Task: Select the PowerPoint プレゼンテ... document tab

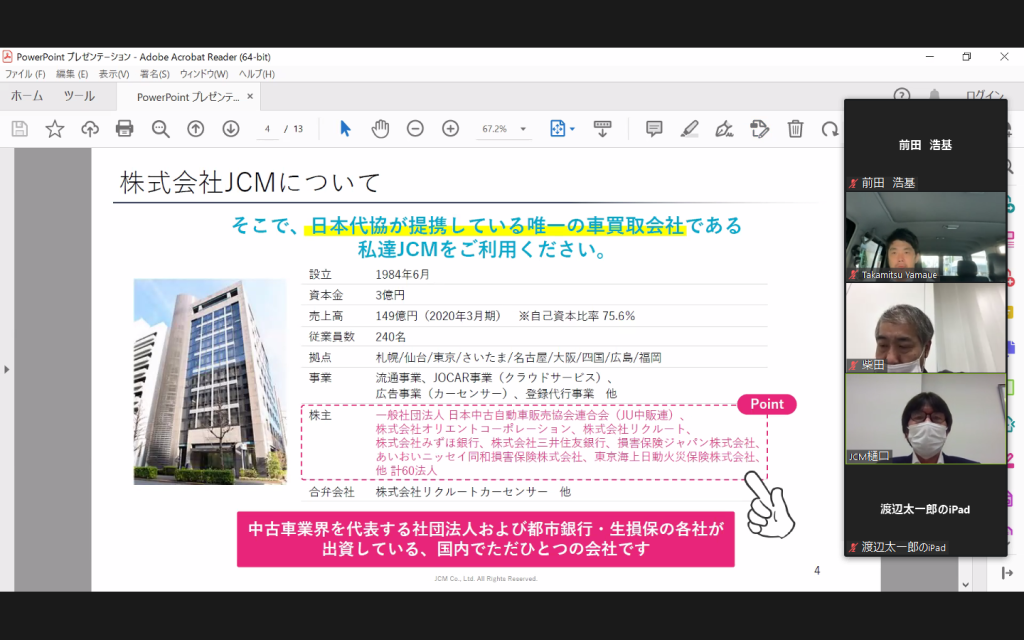Action: (x=188, y=97)
